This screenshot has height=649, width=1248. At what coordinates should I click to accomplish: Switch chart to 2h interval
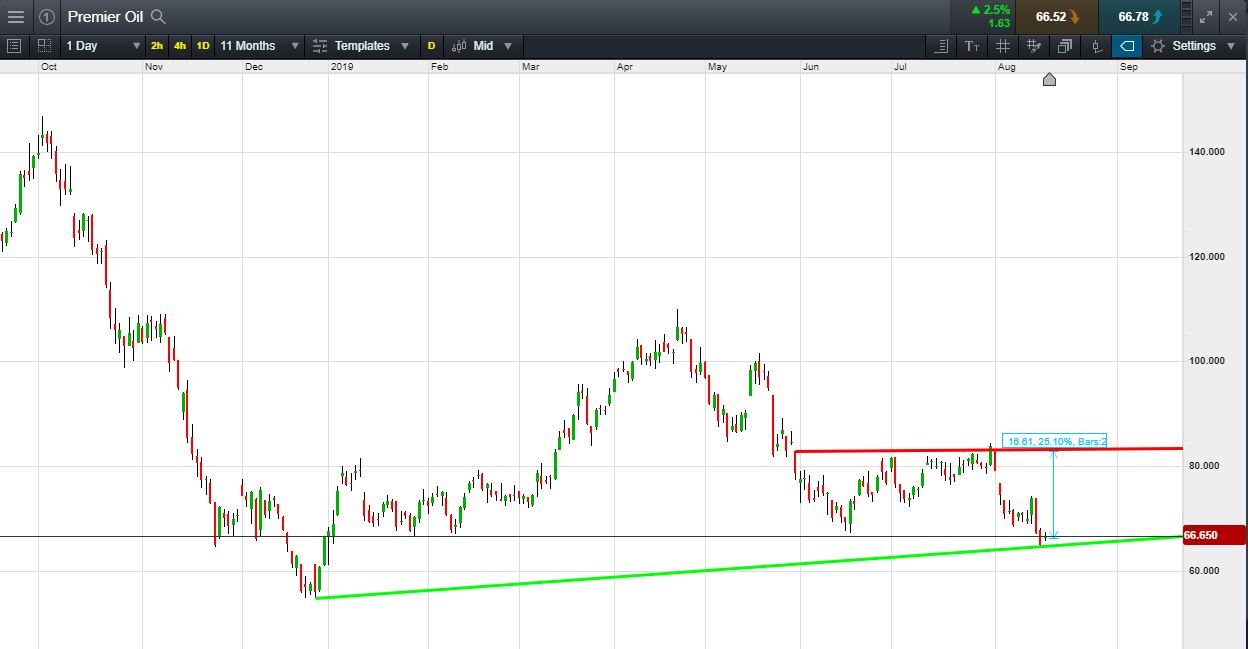[x=158, y=46]
